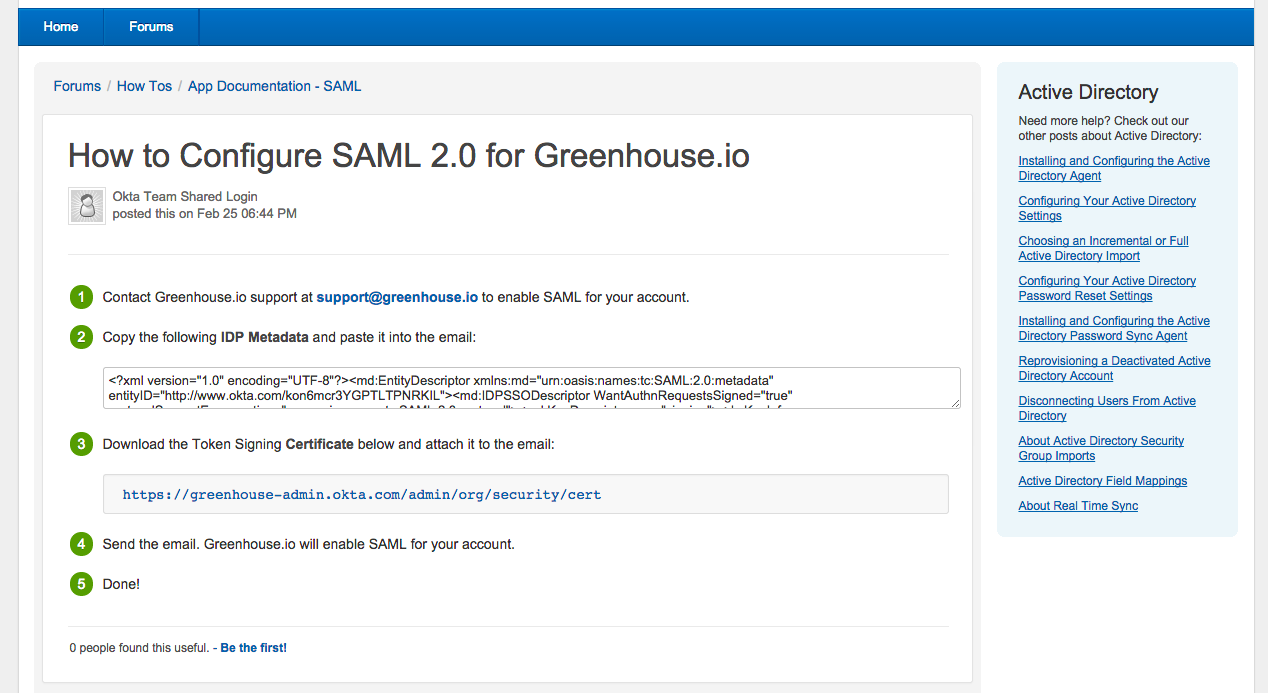Open the Home tab in the navigation bar
The height and width of the screenshot is (693, 1268).
click(61, 27)
